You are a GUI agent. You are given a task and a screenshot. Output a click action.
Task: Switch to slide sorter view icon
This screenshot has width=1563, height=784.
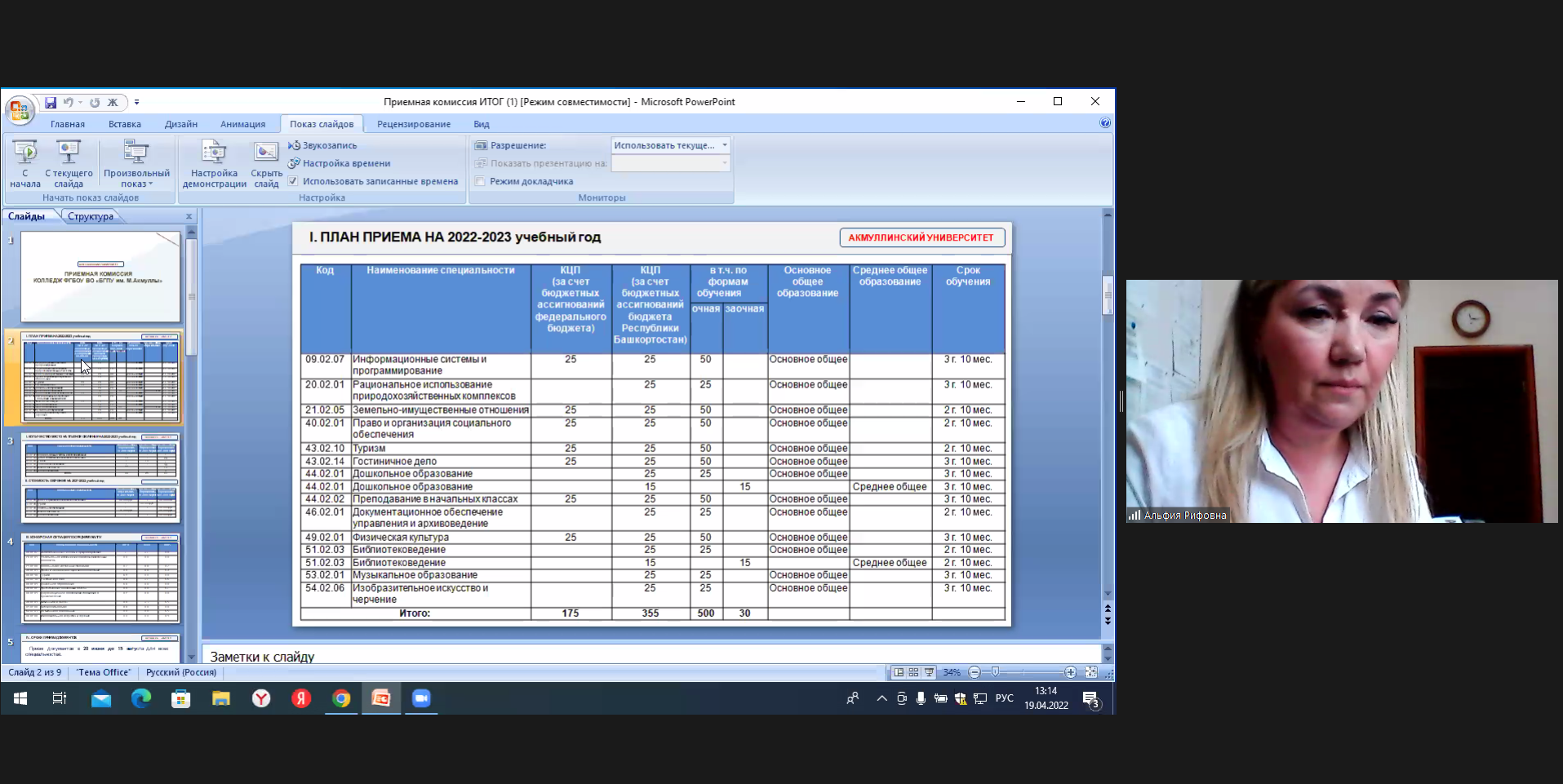(x=913, y=672)
